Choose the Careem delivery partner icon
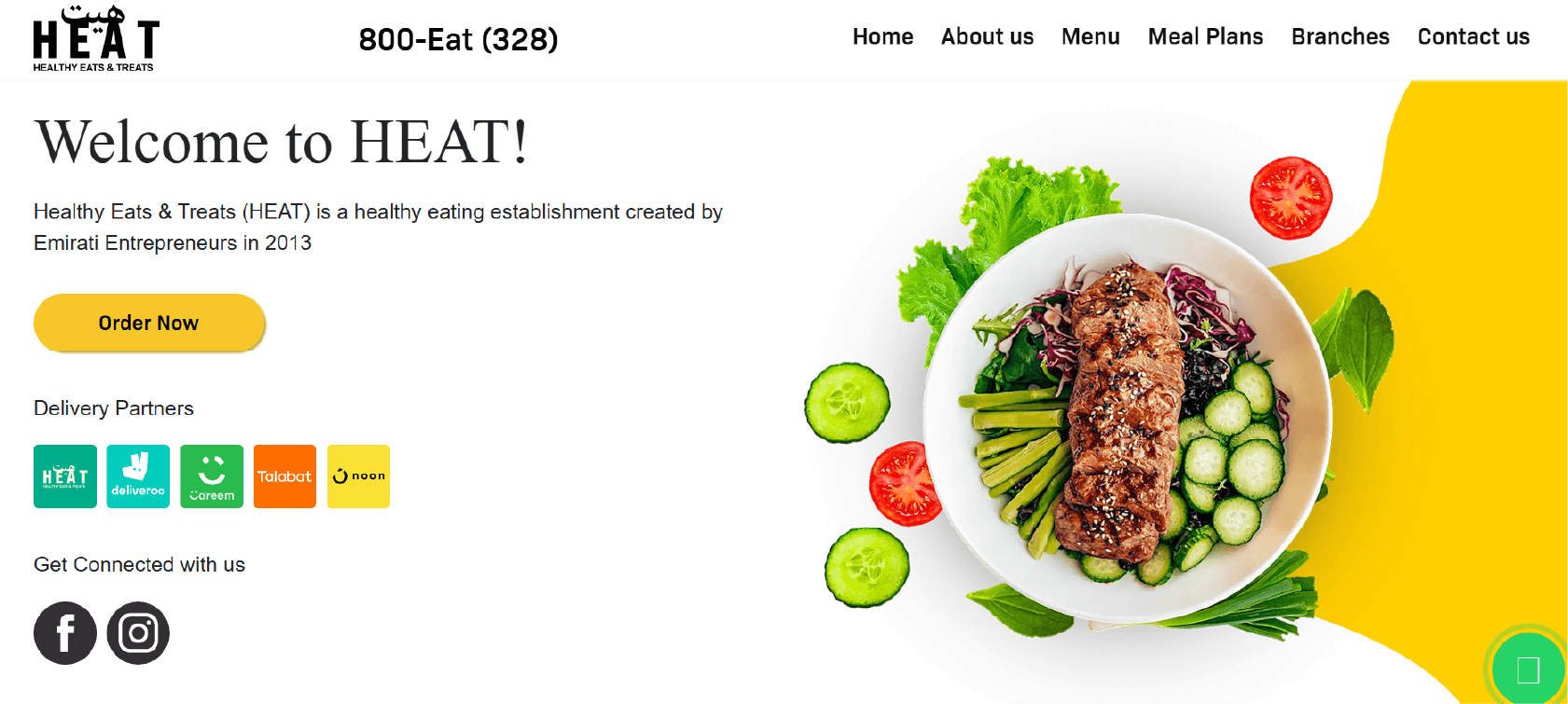 212,476
